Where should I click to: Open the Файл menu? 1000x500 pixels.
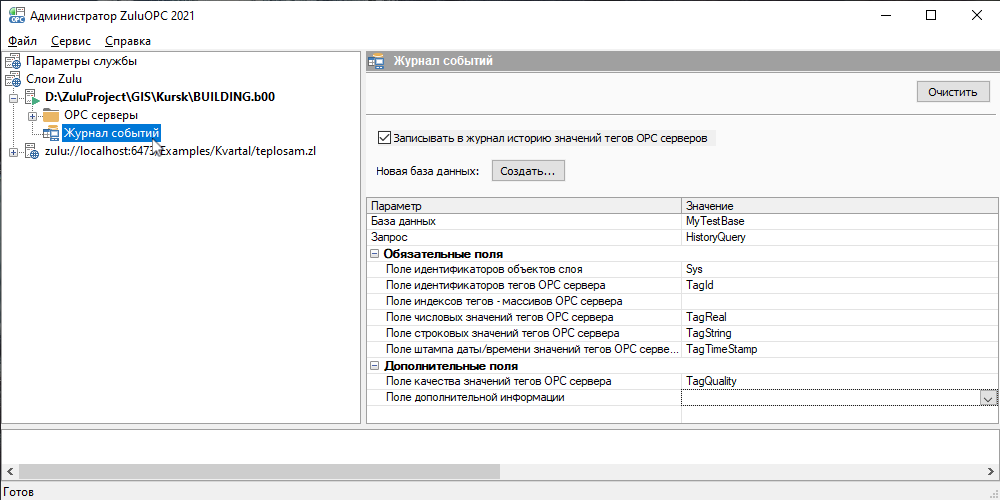click(22, 41)
